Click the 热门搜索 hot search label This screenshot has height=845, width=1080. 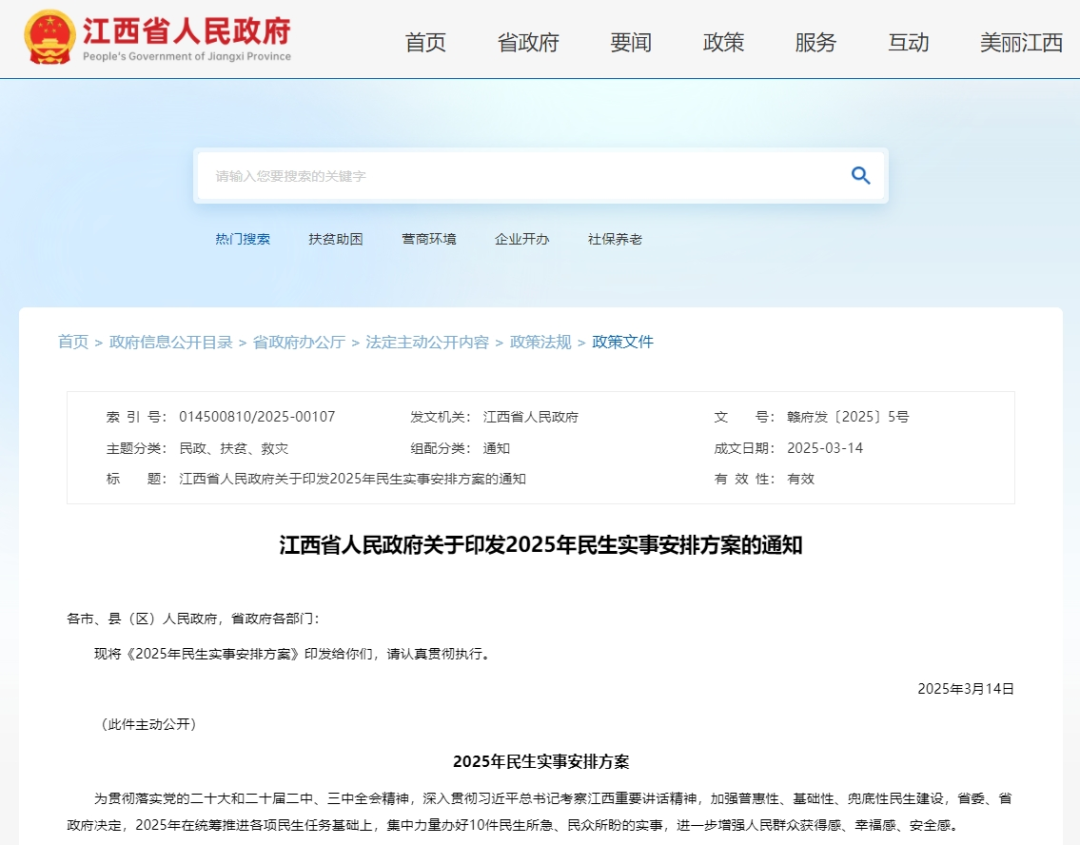242,239
